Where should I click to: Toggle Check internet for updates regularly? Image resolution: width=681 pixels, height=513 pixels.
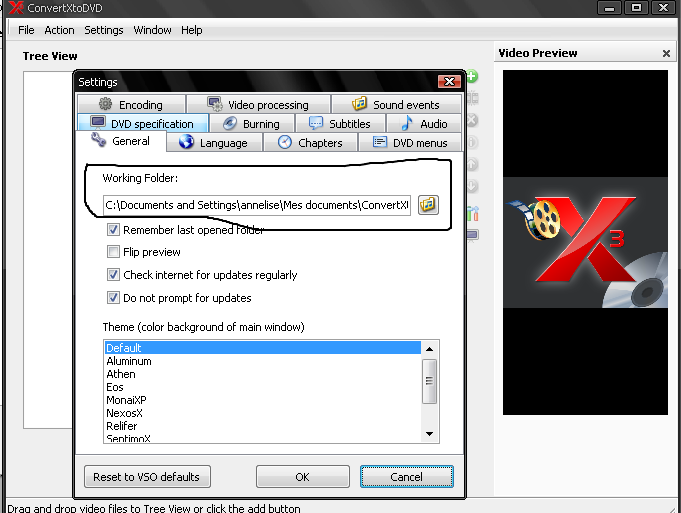click(113, 275)
